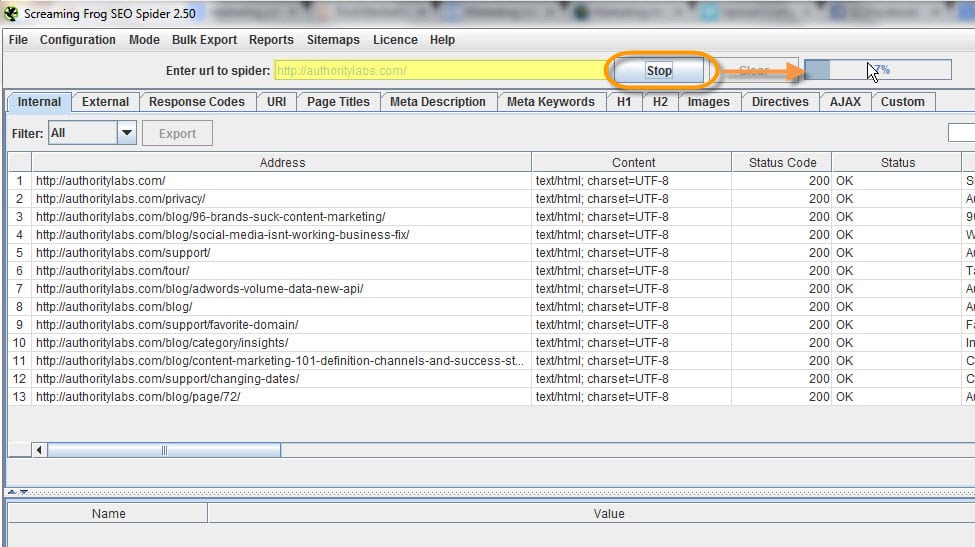The height and width of the screenshot is (547, 975).
Task: Switch to the Page Titles tab
Action: [338, 102]
